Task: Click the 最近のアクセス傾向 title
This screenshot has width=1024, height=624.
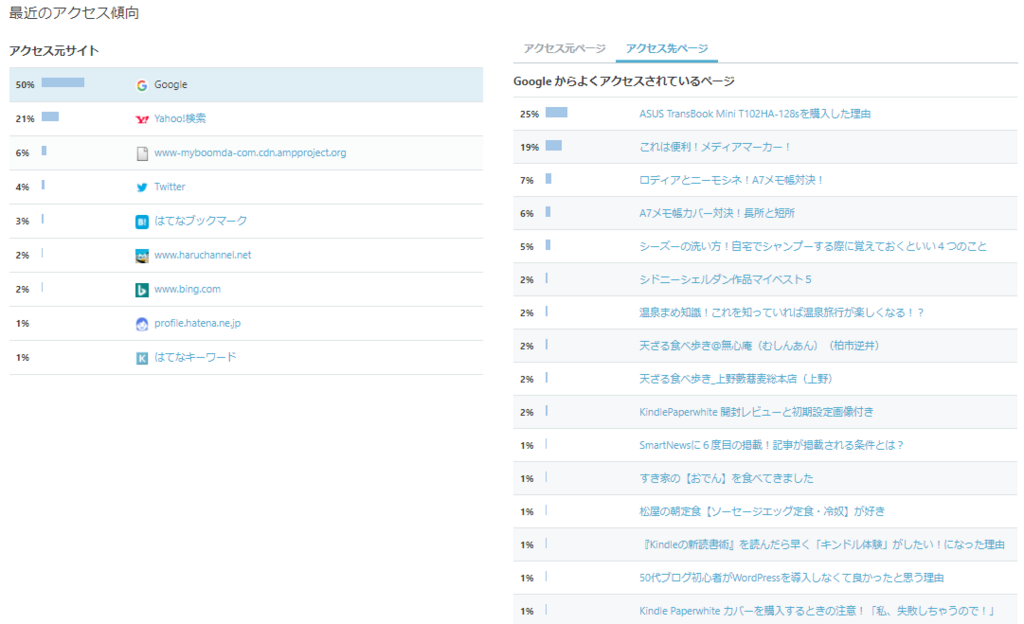Action: tap(74, 13)
